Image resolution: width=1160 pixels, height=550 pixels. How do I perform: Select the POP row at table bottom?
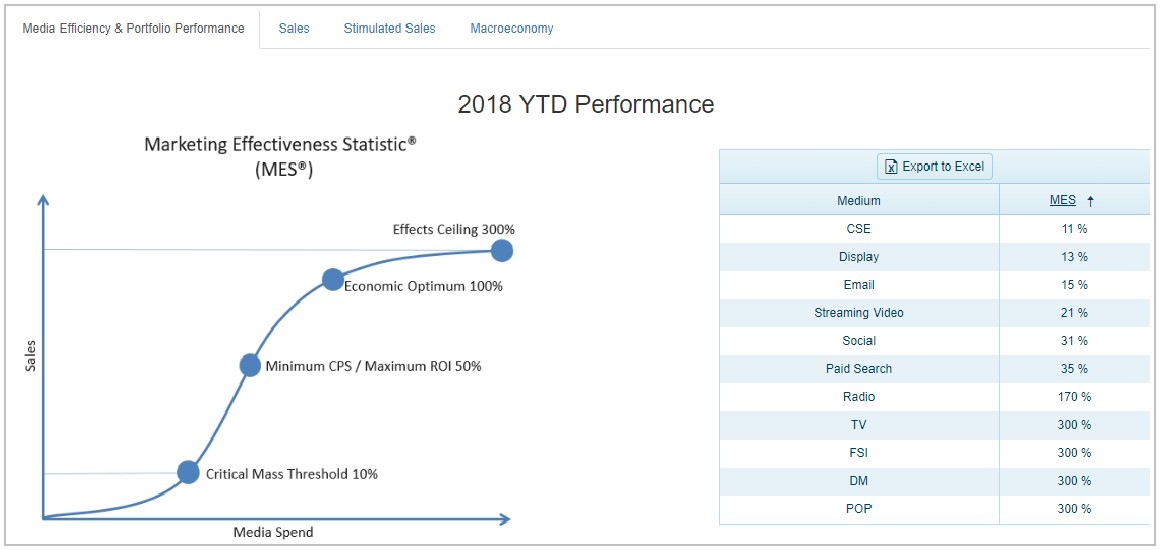(935, 509)
